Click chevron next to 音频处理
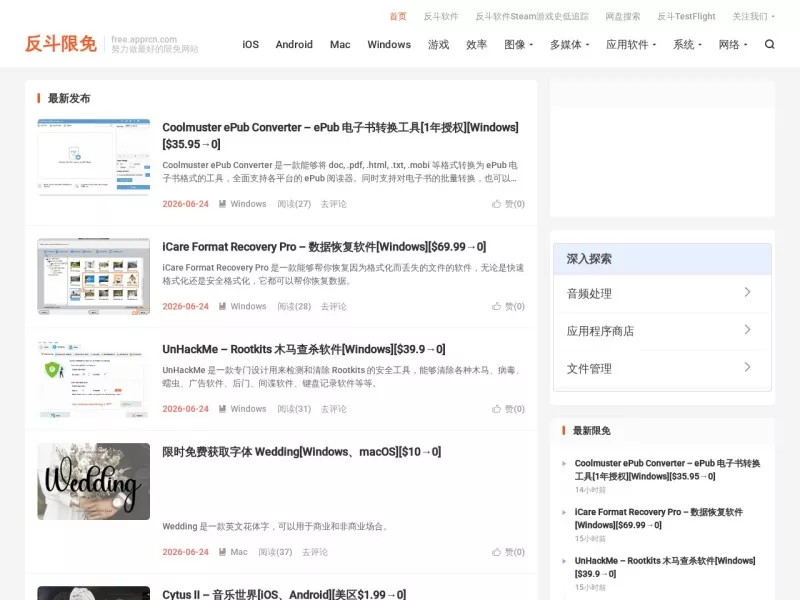Screen dimensions: 800x600 pos(747,292)
